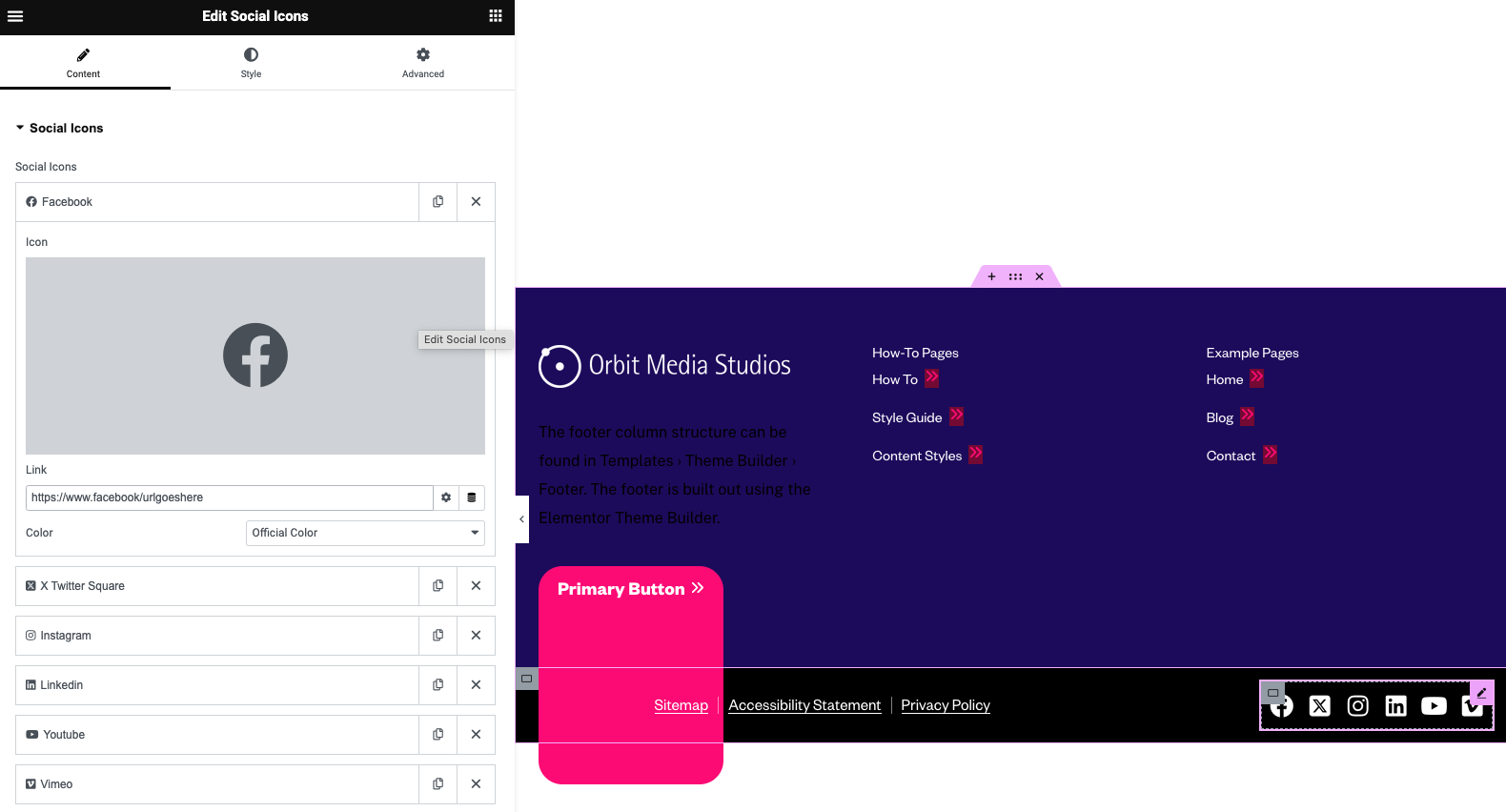Click the Orbit Media Studios logo
The height and width of the screenshot is (812, 1506).
coord(664,366)
